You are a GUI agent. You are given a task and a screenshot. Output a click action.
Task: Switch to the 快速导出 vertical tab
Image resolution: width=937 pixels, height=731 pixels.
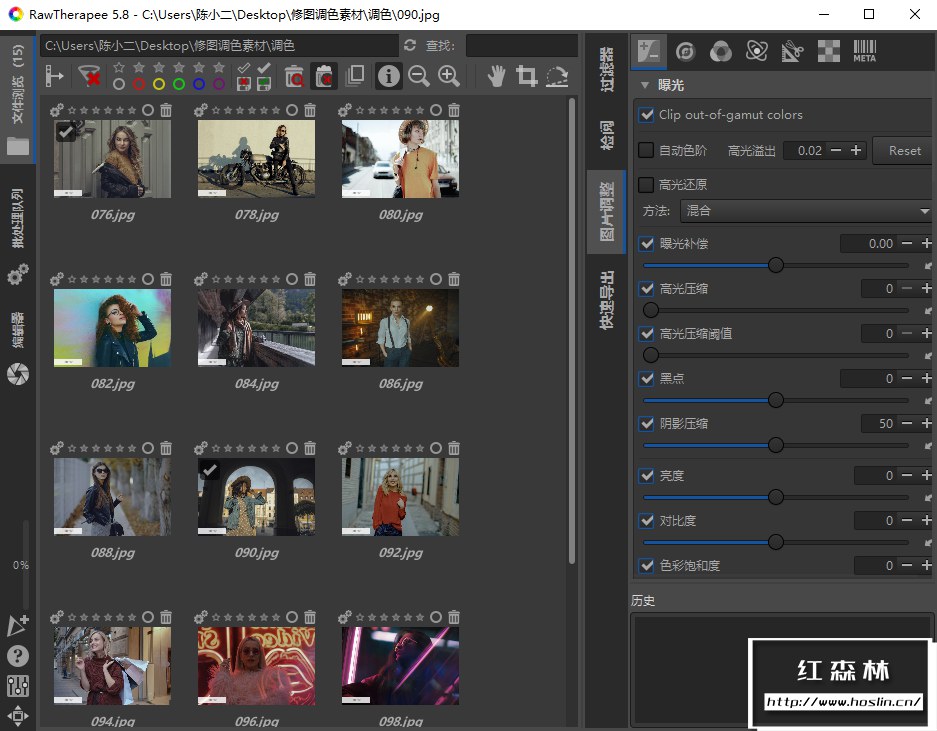coord(607,301)
